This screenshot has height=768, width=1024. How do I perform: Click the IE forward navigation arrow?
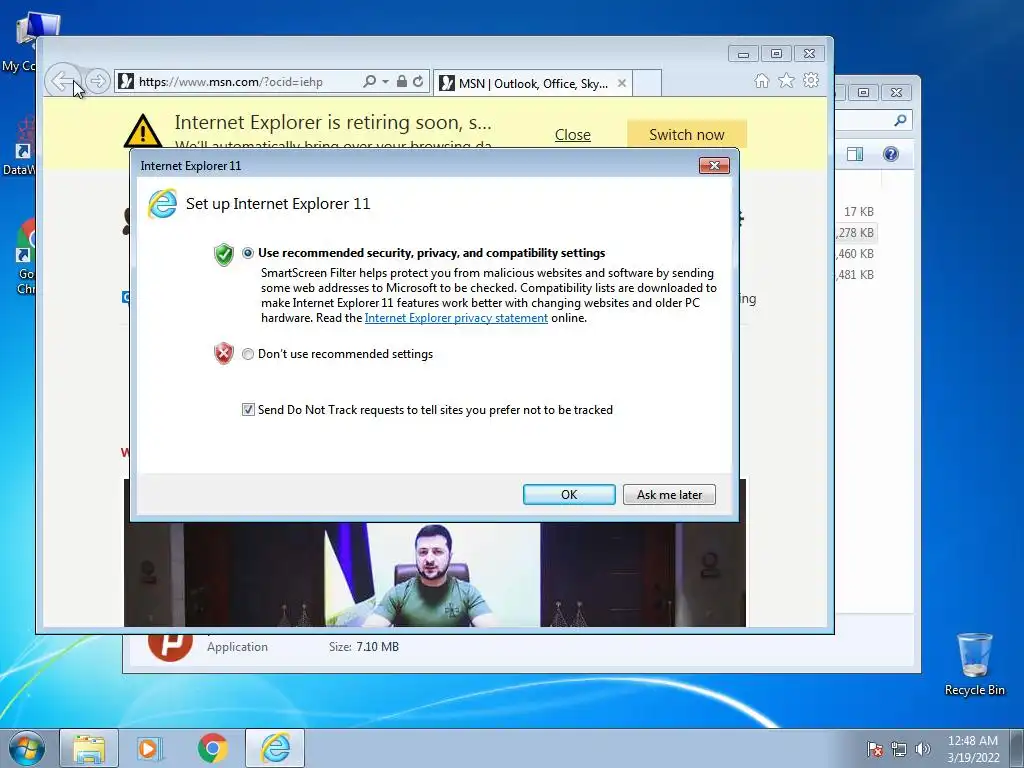(x=97, y=82)
